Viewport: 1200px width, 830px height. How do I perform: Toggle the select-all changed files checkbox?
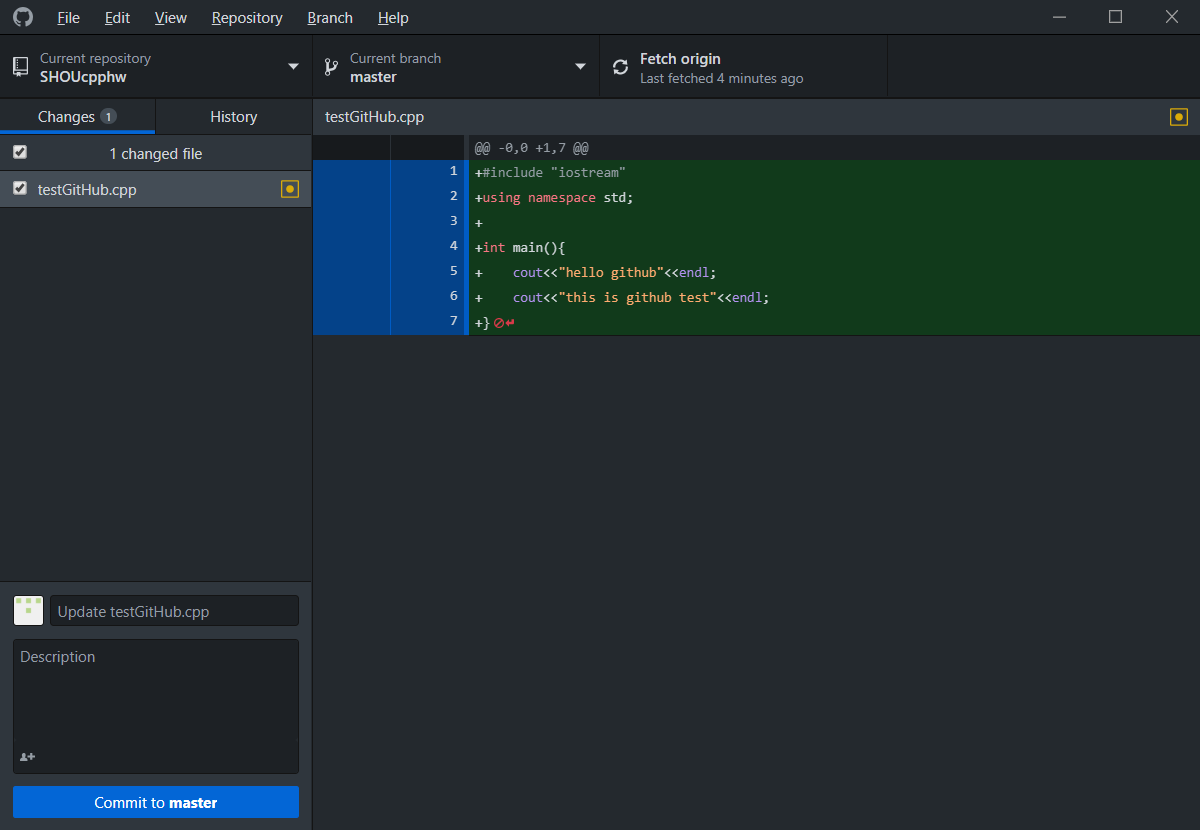coord(20,153)
